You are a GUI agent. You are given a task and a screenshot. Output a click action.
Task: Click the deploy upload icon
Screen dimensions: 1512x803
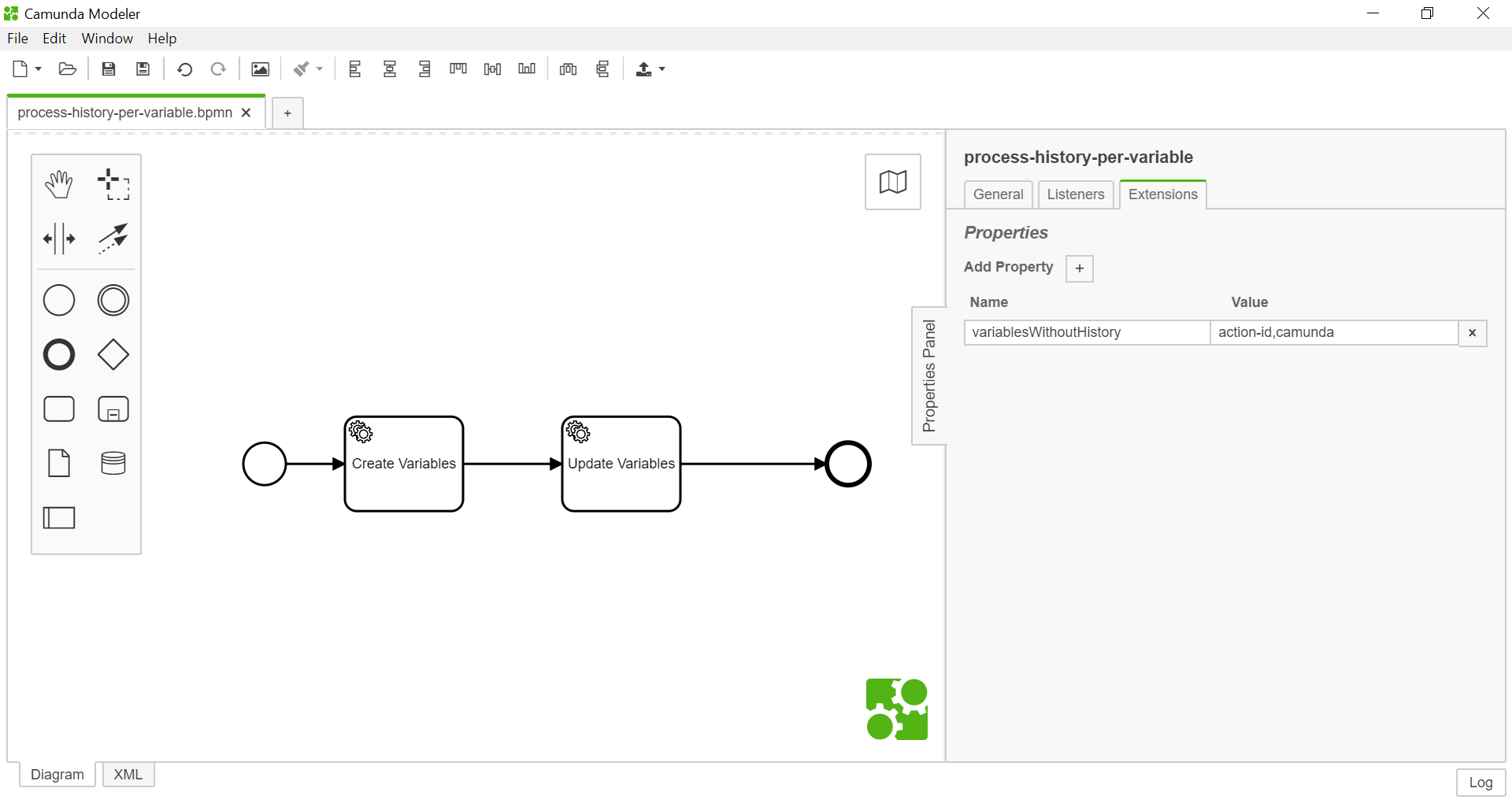click(643, 69)
